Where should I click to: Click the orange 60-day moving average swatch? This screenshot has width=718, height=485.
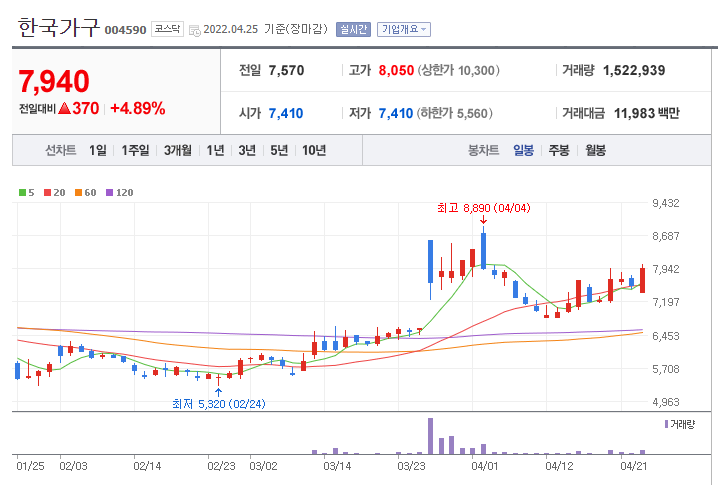tap(78, 192)
